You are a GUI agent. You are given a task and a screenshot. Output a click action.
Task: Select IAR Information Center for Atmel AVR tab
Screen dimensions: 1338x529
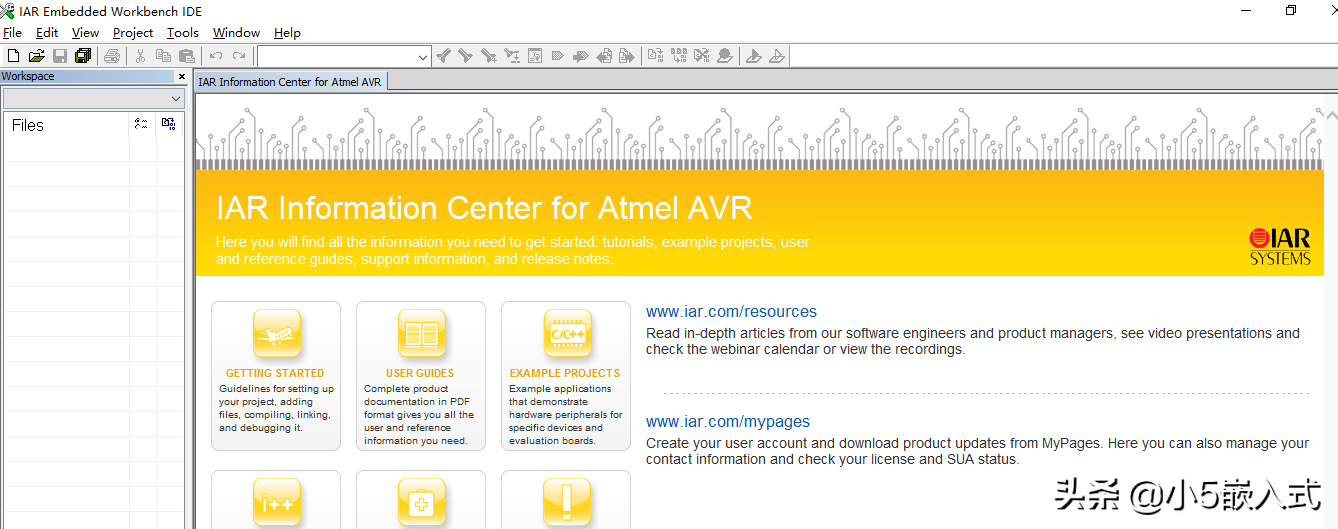click(x=290, y=82)
